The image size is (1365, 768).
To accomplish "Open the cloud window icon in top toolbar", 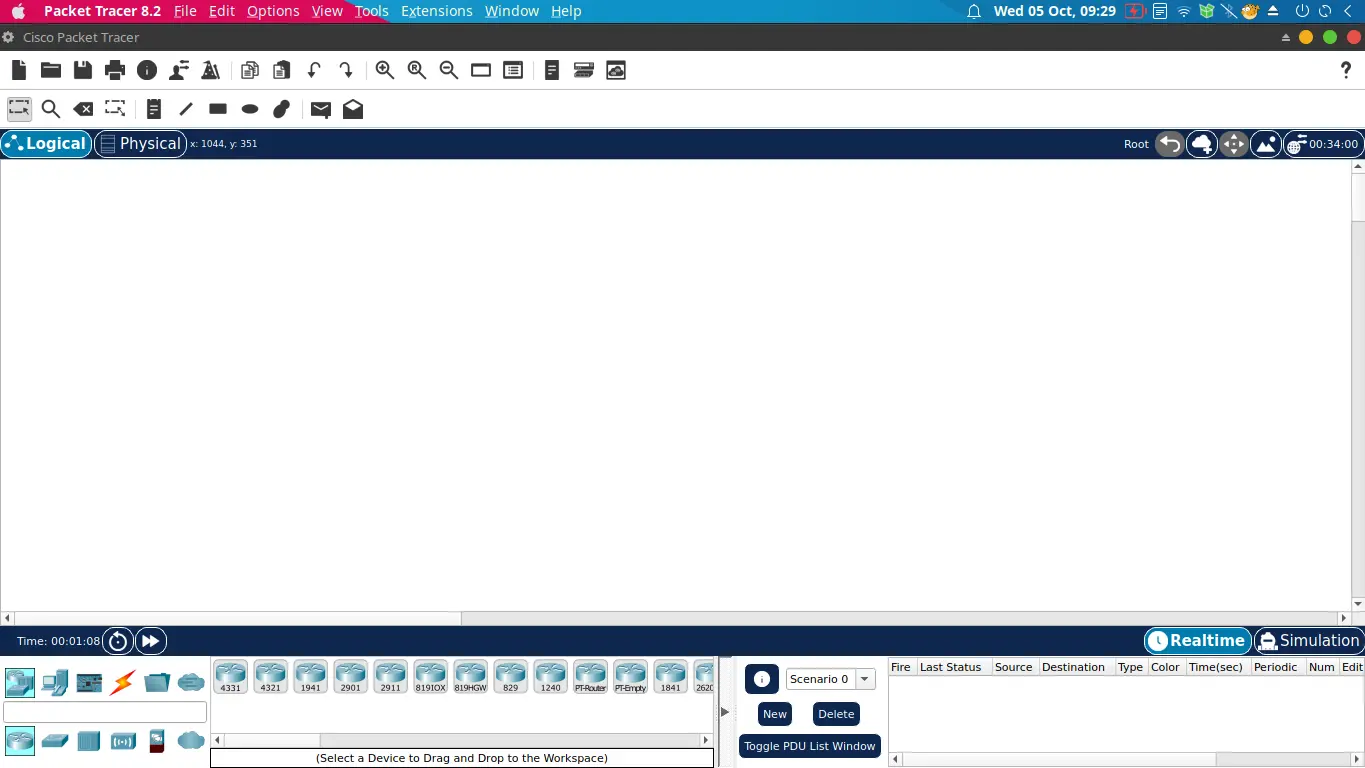I will [616, 70].
